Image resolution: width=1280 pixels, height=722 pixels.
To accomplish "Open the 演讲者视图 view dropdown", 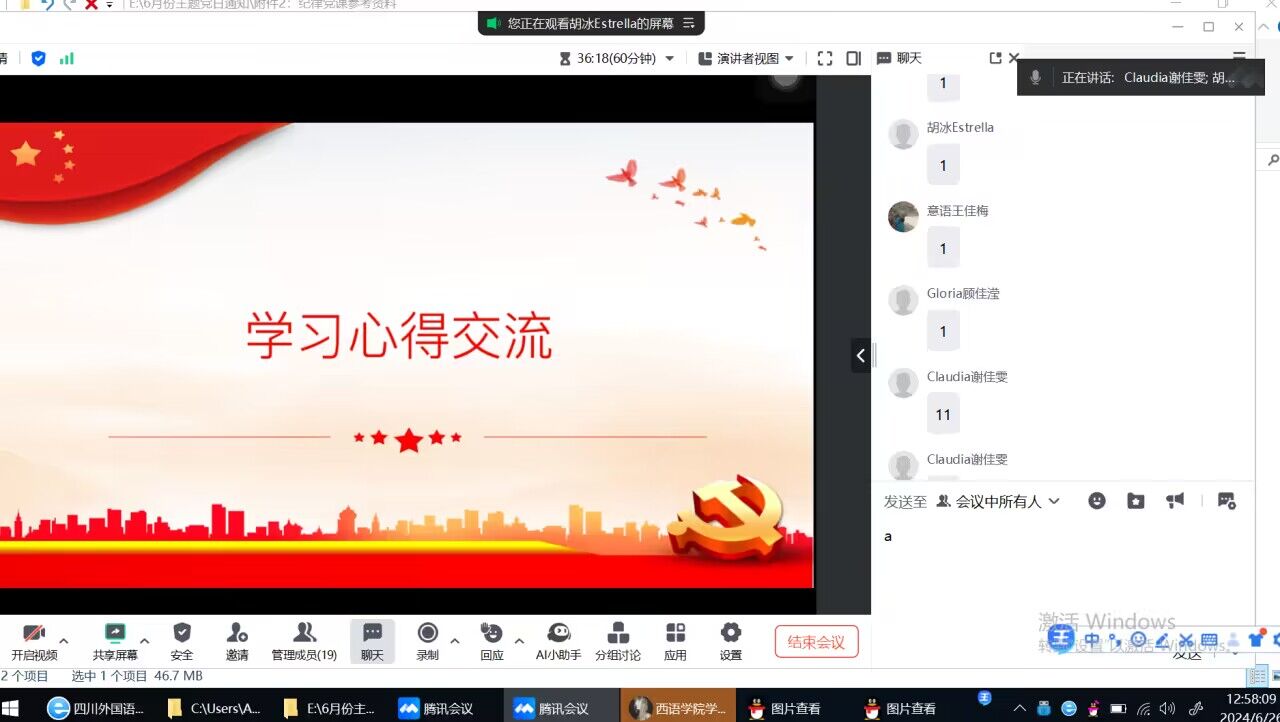I will click(745, 58).
